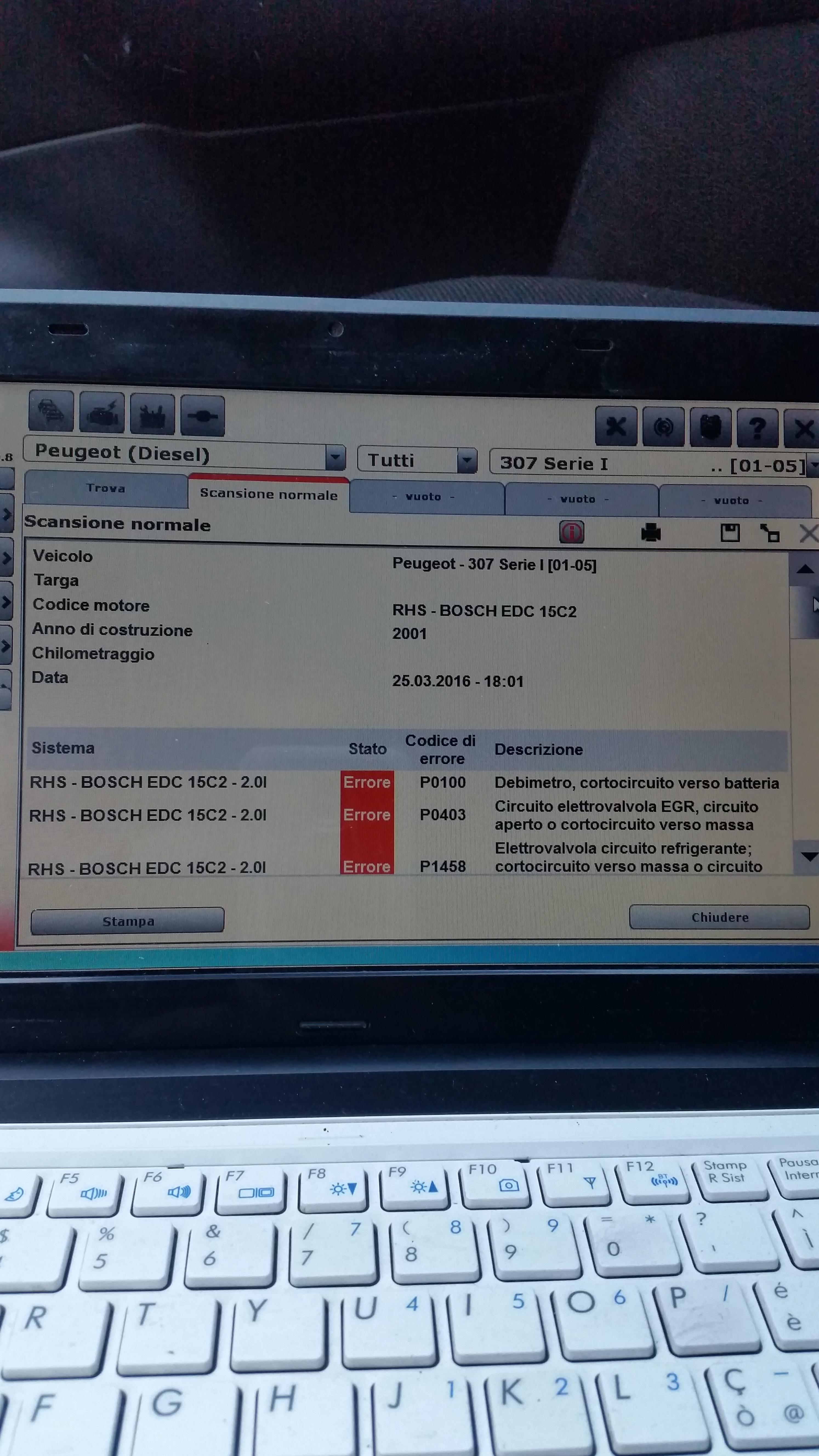Click the round wireless connection icon

click(x=664, y=427)
